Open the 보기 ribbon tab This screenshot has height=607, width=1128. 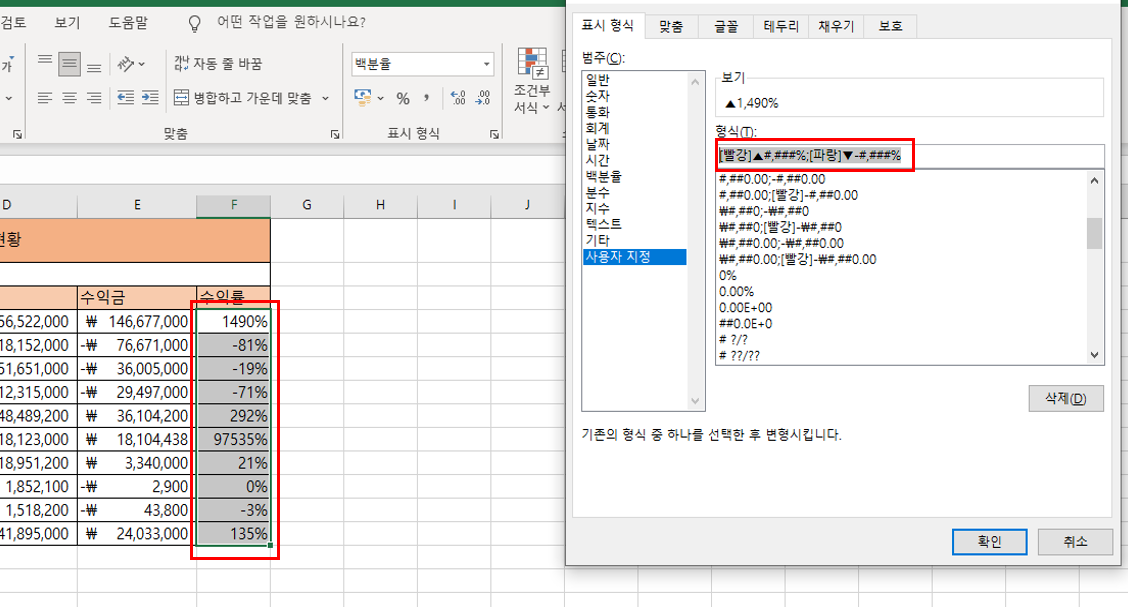pos(65,22)
